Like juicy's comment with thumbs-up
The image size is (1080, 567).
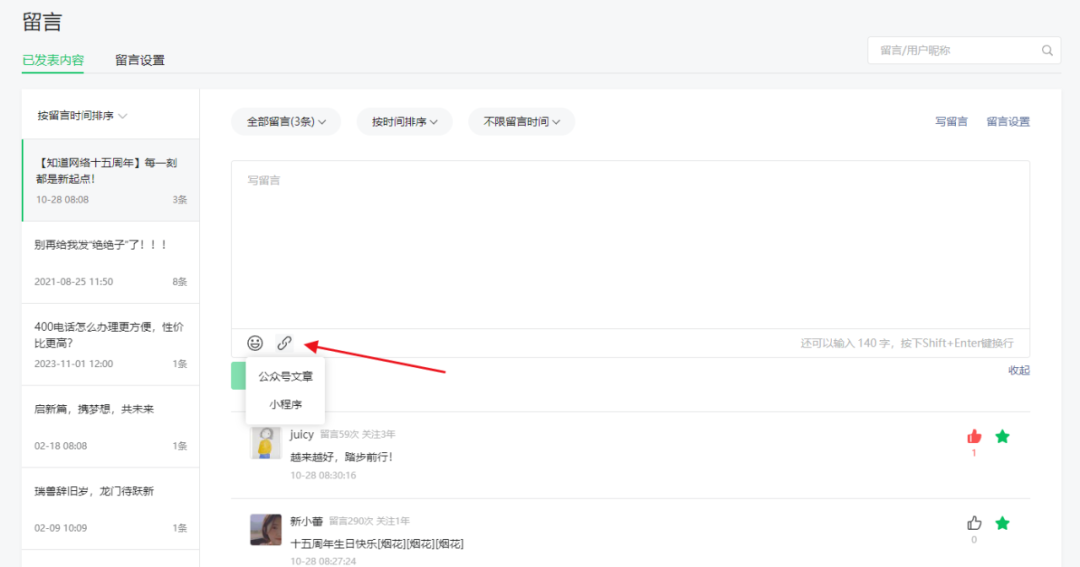(974, 436)
